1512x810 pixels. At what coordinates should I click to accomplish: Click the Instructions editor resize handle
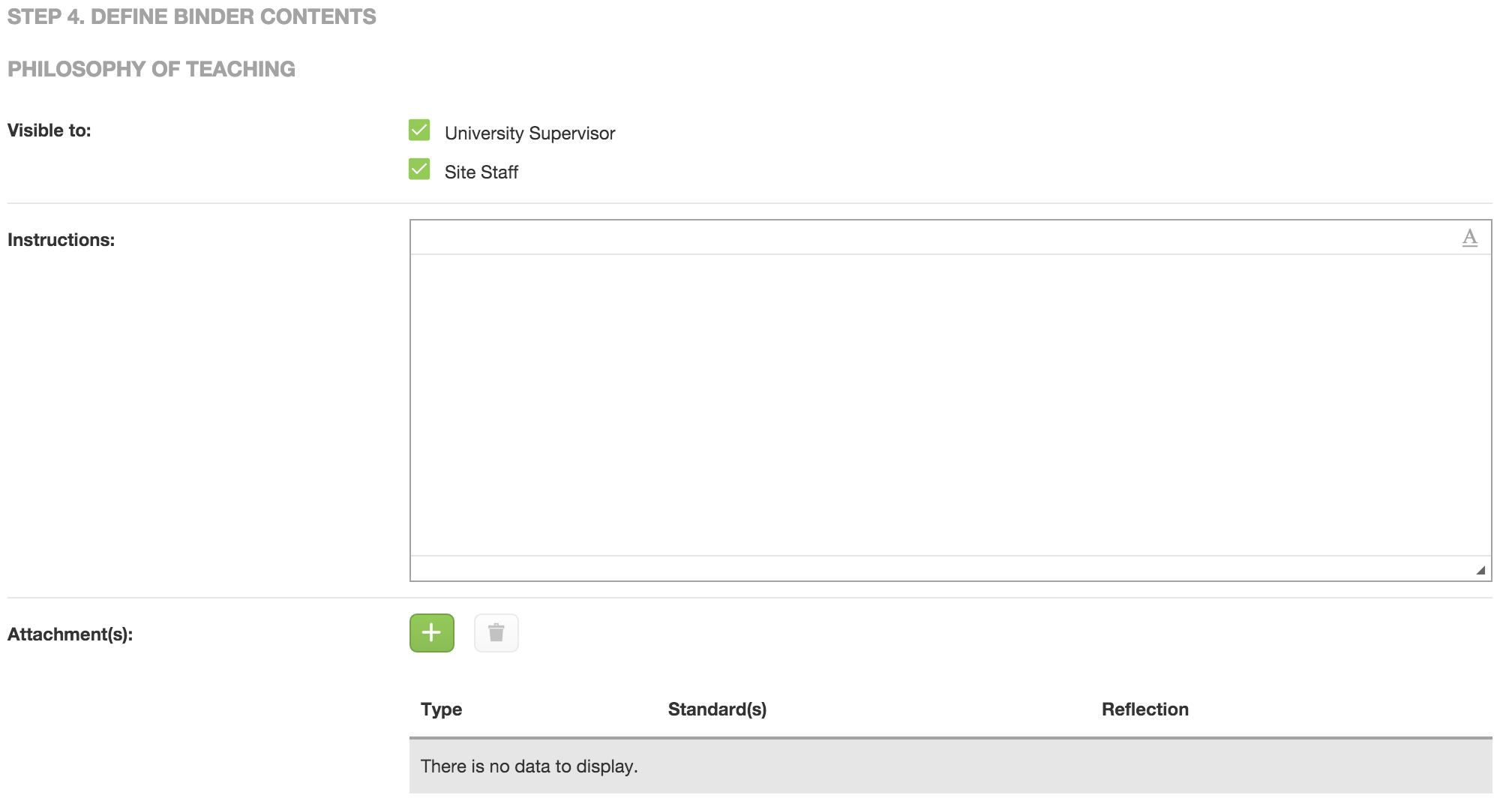[x=1480, y=570]
